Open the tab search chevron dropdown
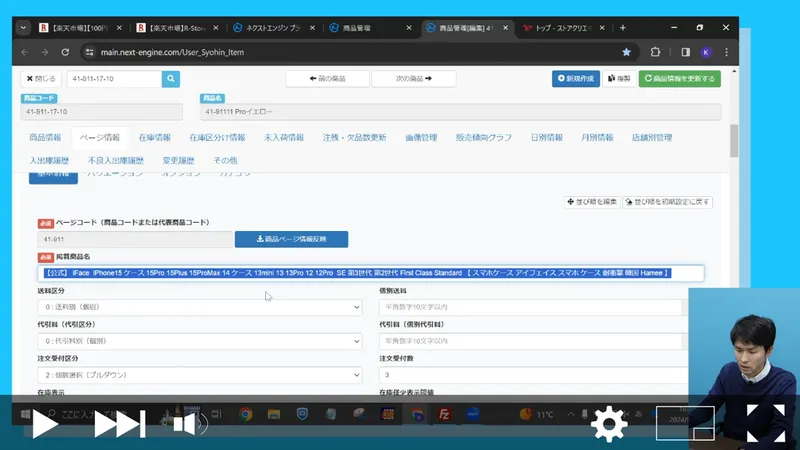 pyautogui.click(x=23, y=28)
